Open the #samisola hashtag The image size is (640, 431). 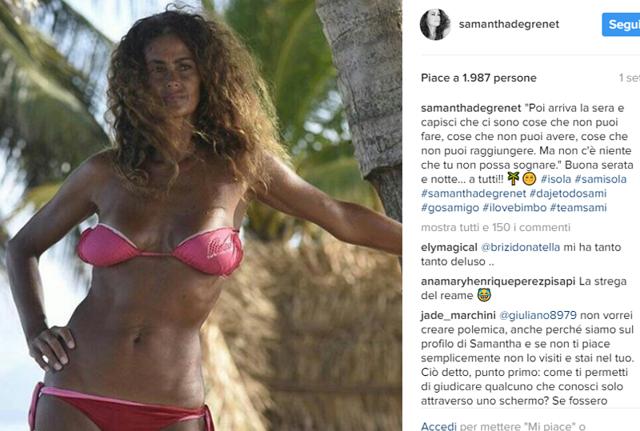tap(600, 179)
